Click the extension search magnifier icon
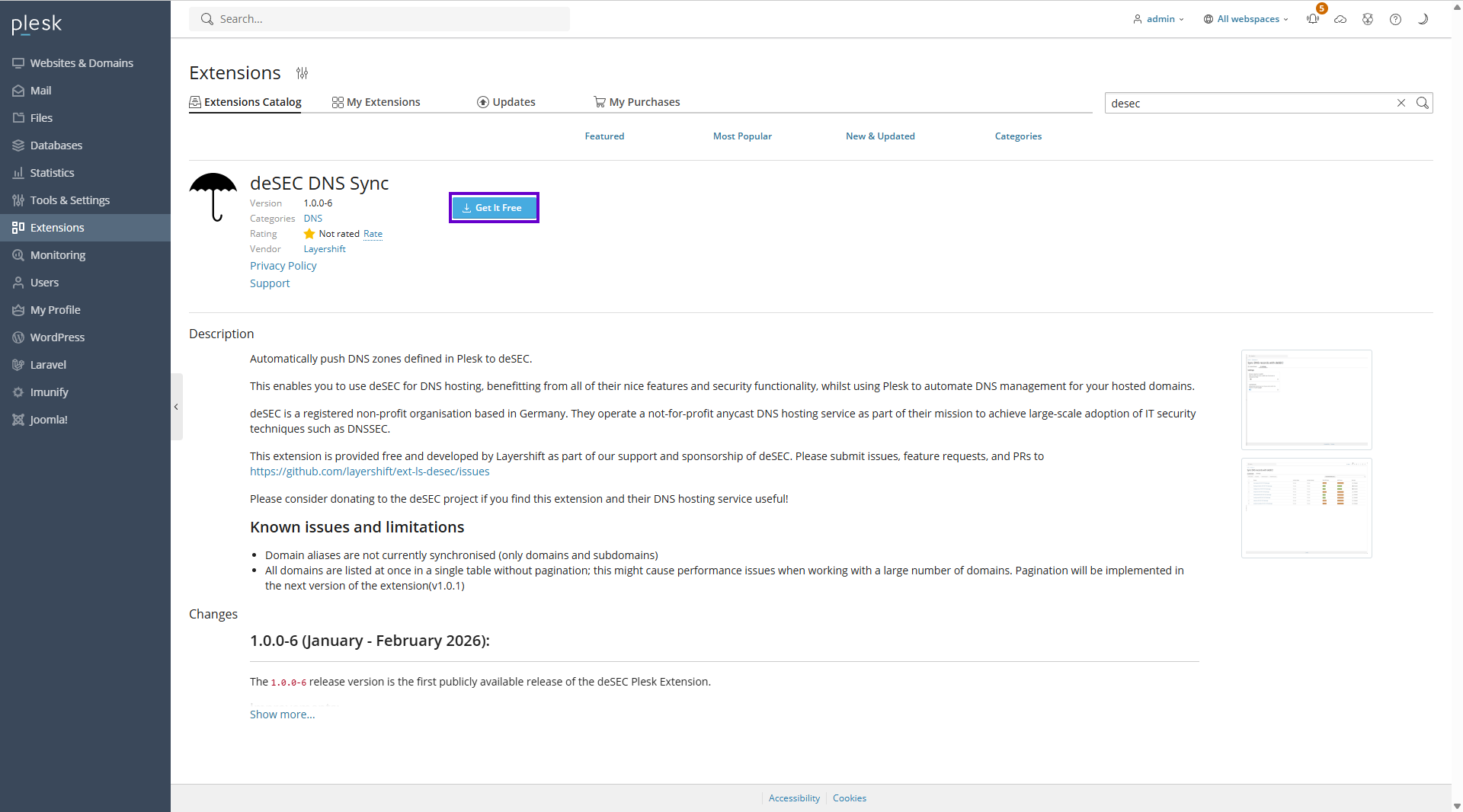This screenshot has height=812, width=1463. click(x=1422, y=103)
